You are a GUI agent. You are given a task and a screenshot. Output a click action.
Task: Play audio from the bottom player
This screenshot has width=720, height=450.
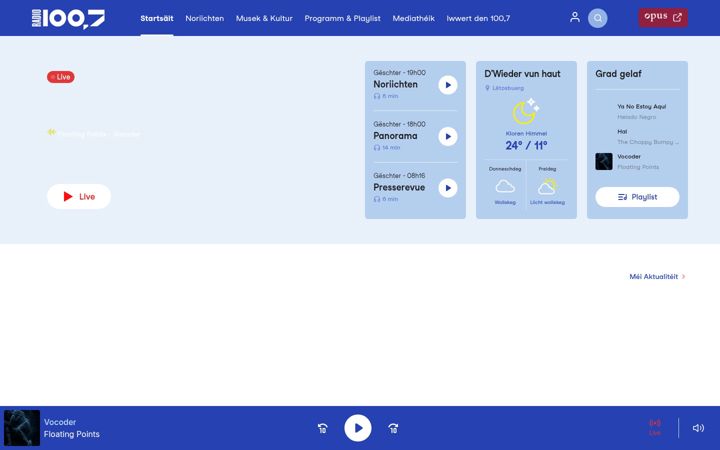coord(358,428)
